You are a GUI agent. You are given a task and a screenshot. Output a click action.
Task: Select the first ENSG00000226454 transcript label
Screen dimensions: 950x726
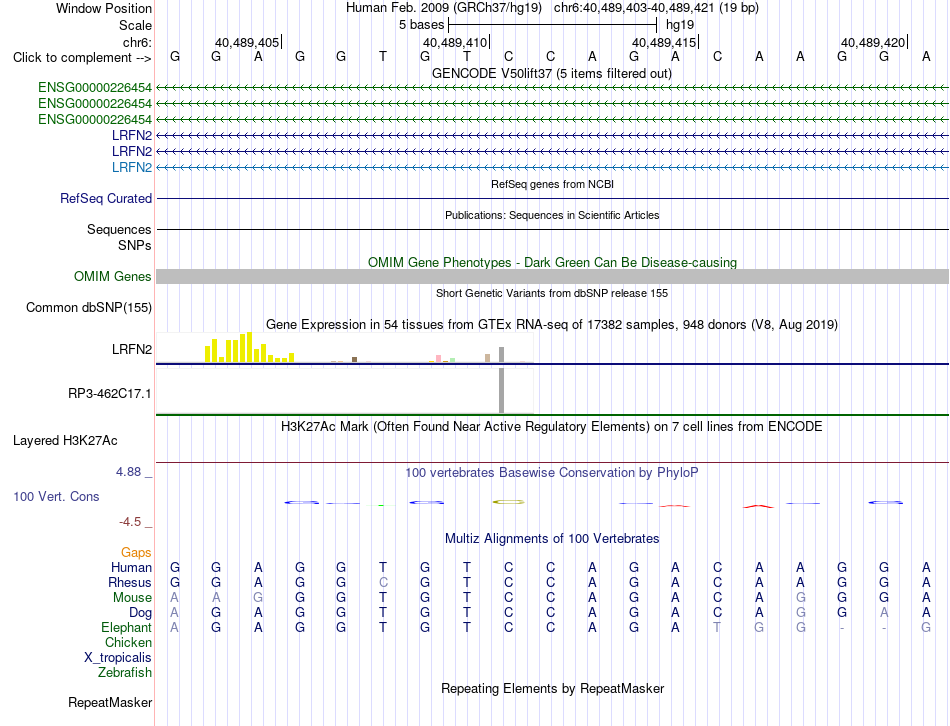point(95,87)
